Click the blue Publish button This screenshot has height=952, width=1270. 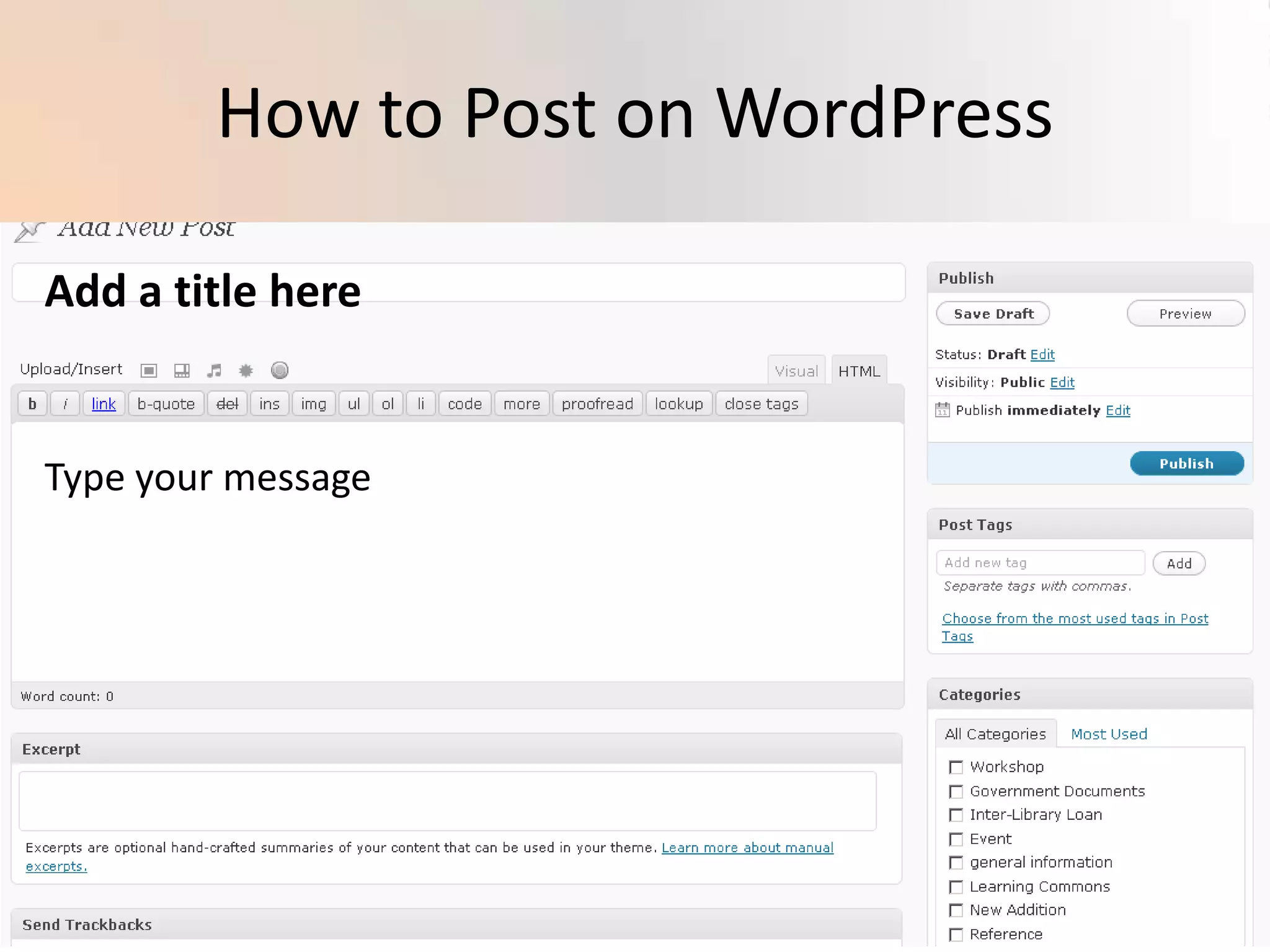[x=1186, y=464]
